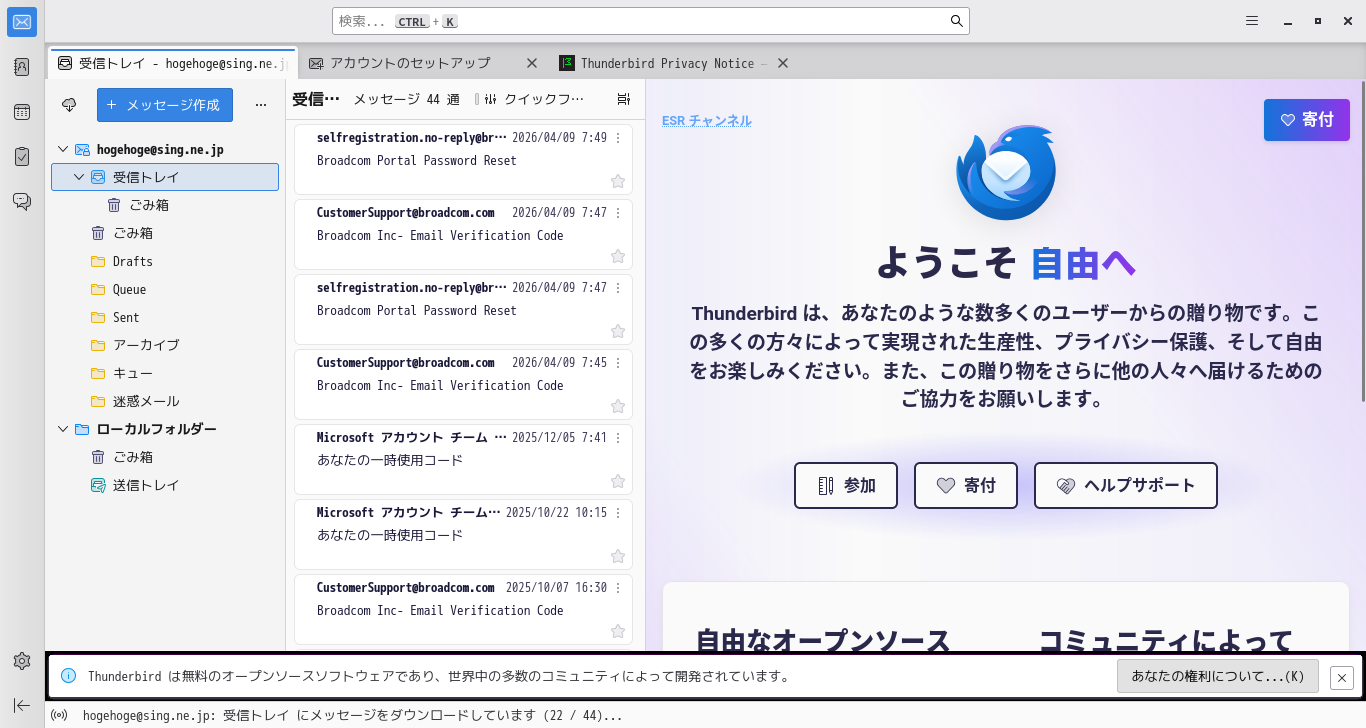The width and height of the screenshot is (1366, 728).
Task: Open the Thunderbird application menu
Action: coord(1252,21)
